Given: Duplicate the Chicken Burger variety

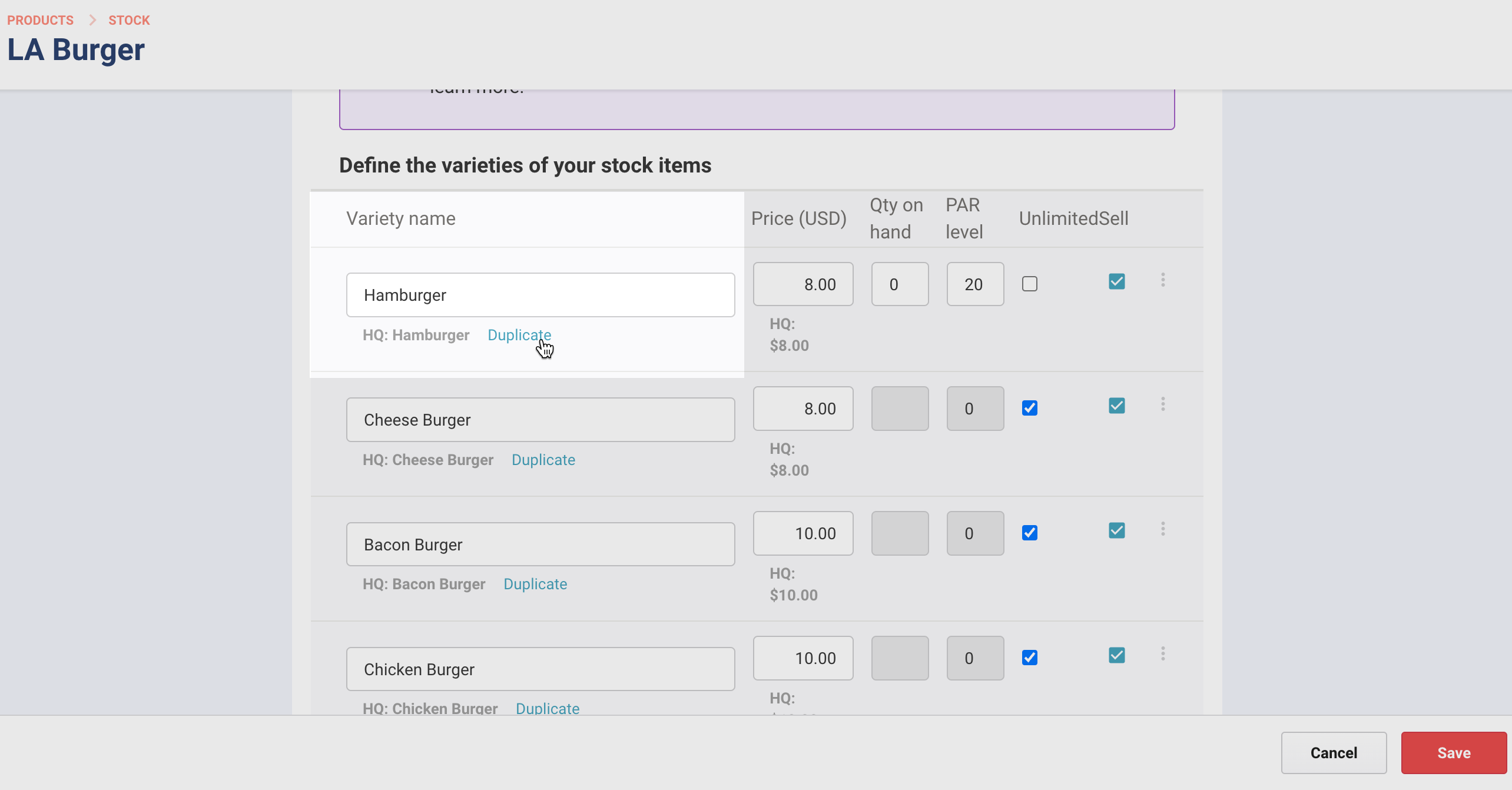Looking at the screenshot, I should coord(548,708).
